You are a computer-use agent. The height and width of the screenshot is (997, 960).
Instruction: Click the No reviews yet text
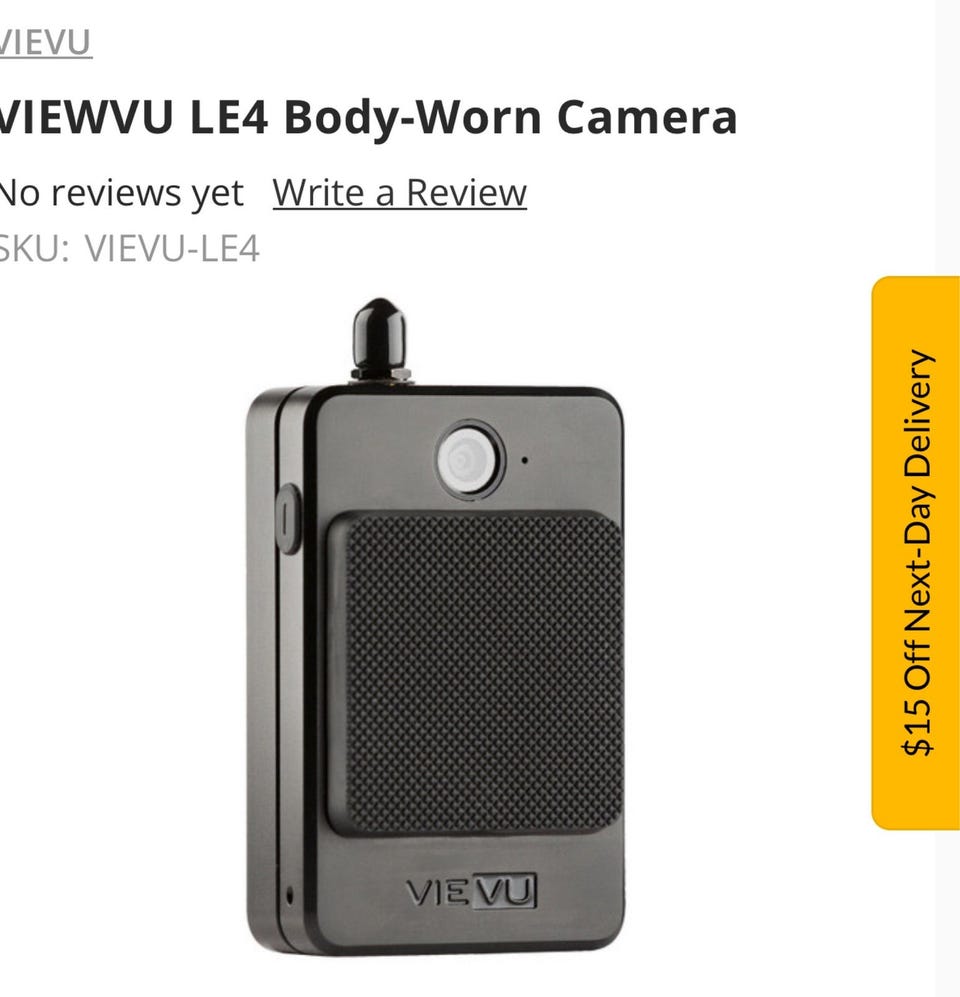point(121,193)
